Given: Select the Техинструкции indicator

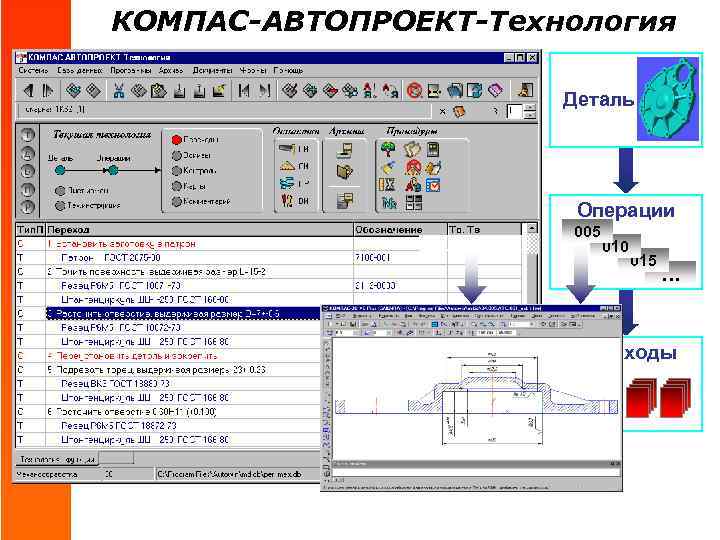Looking at the screenshot, I should click(60, 206).
